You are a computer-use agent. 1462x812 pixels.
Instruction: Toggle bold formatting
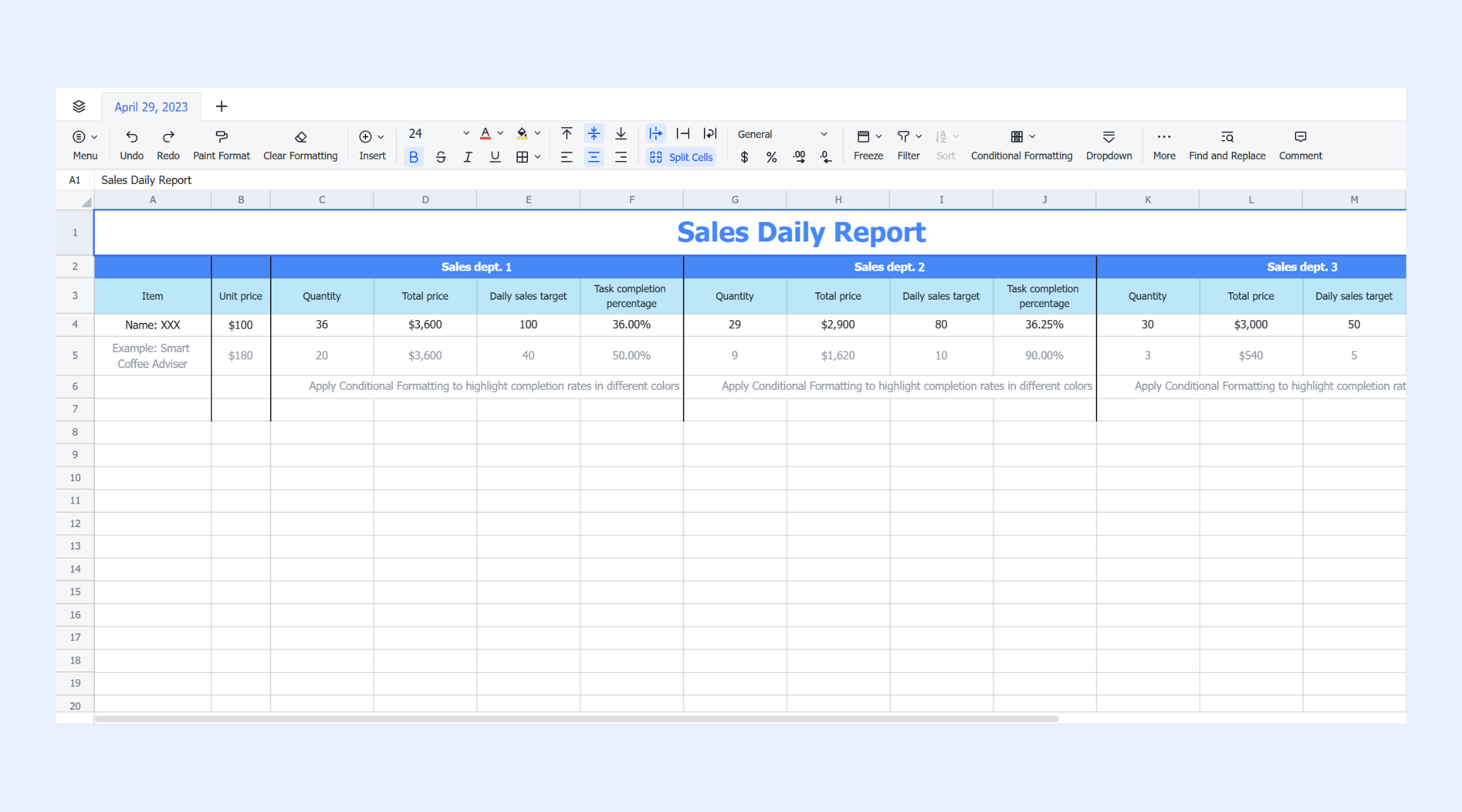[x=414, y=157]
